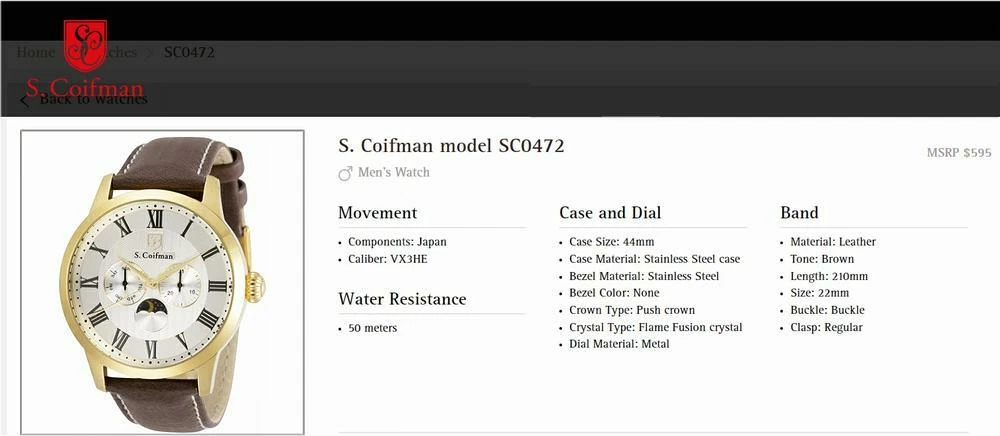Click the MSRP $595 price

coord(958,153)
